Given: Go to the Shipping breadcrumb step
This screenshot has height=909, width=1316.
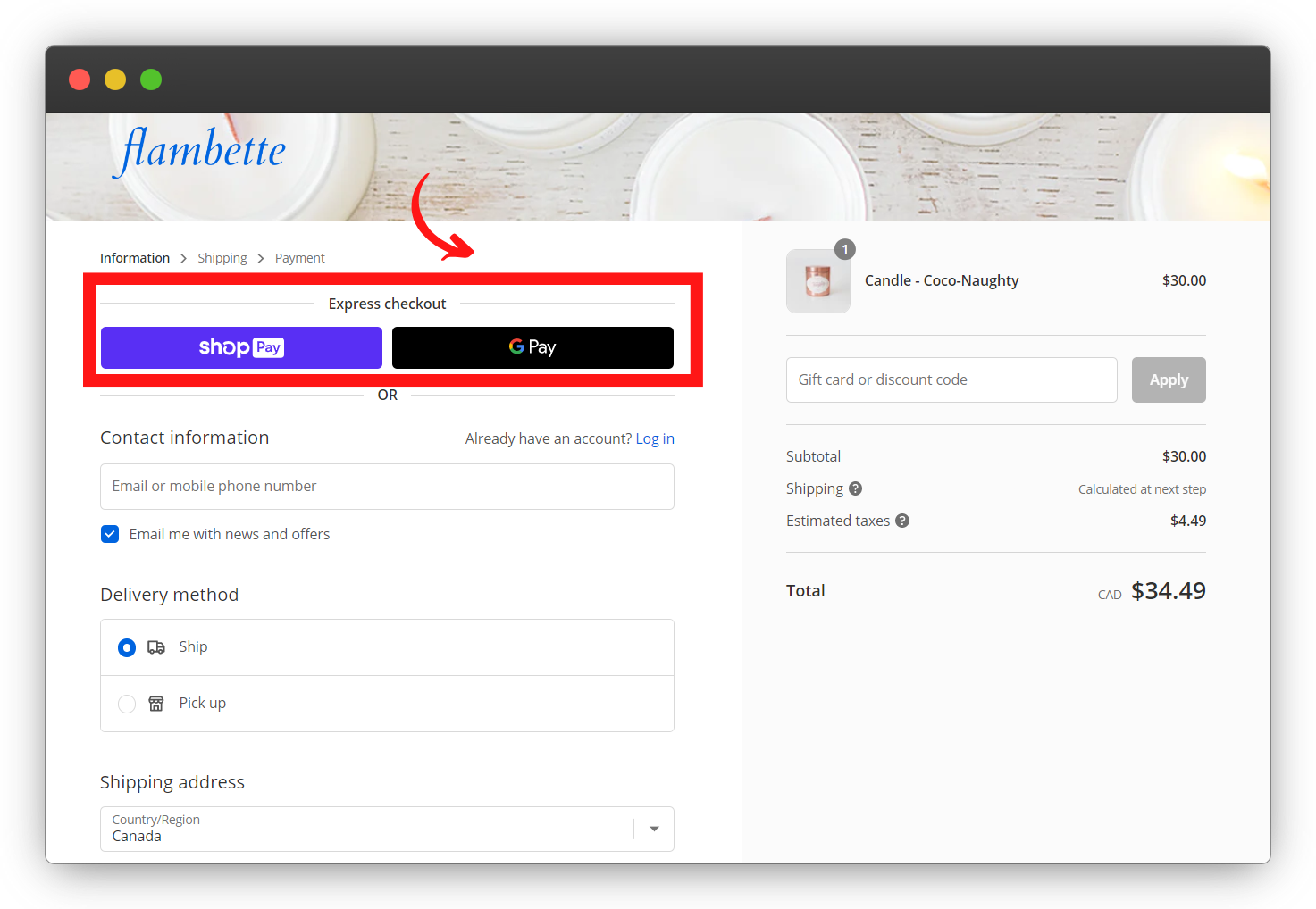Looking at the screenshot, I should click(x=222, y=258).
